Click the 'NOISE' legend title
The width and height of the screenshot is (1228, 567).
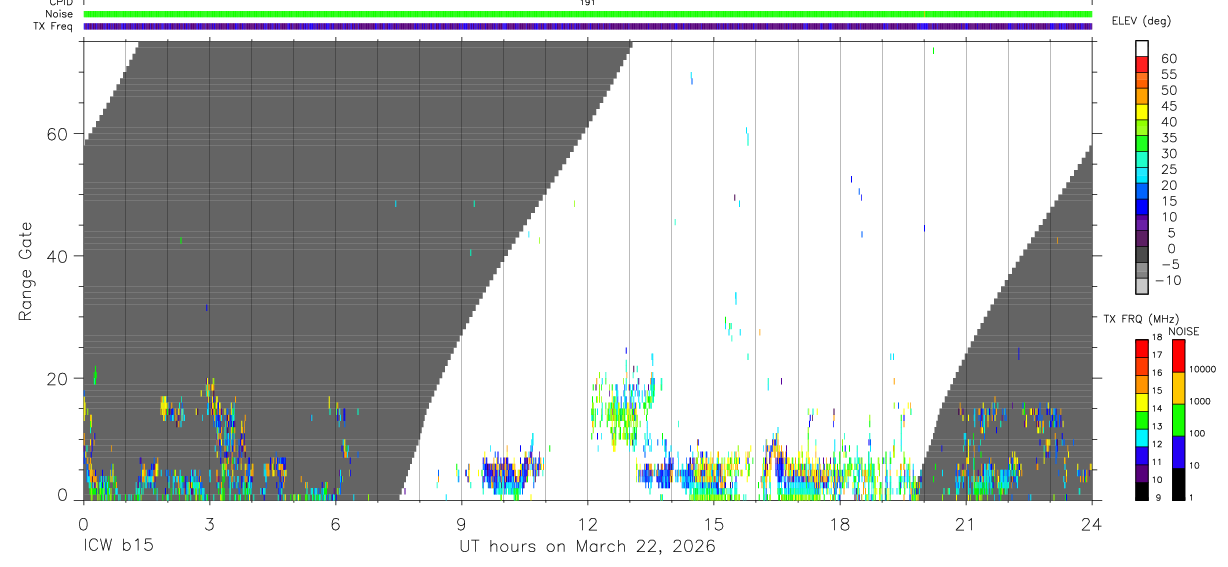click(x=1183, y=332)
